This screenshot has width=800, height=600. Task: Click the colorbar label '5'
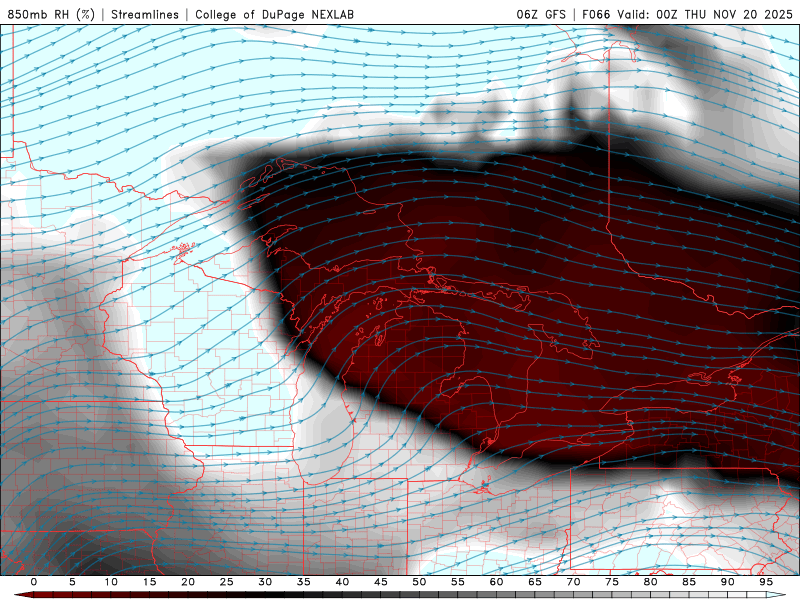tap(72, 582)
